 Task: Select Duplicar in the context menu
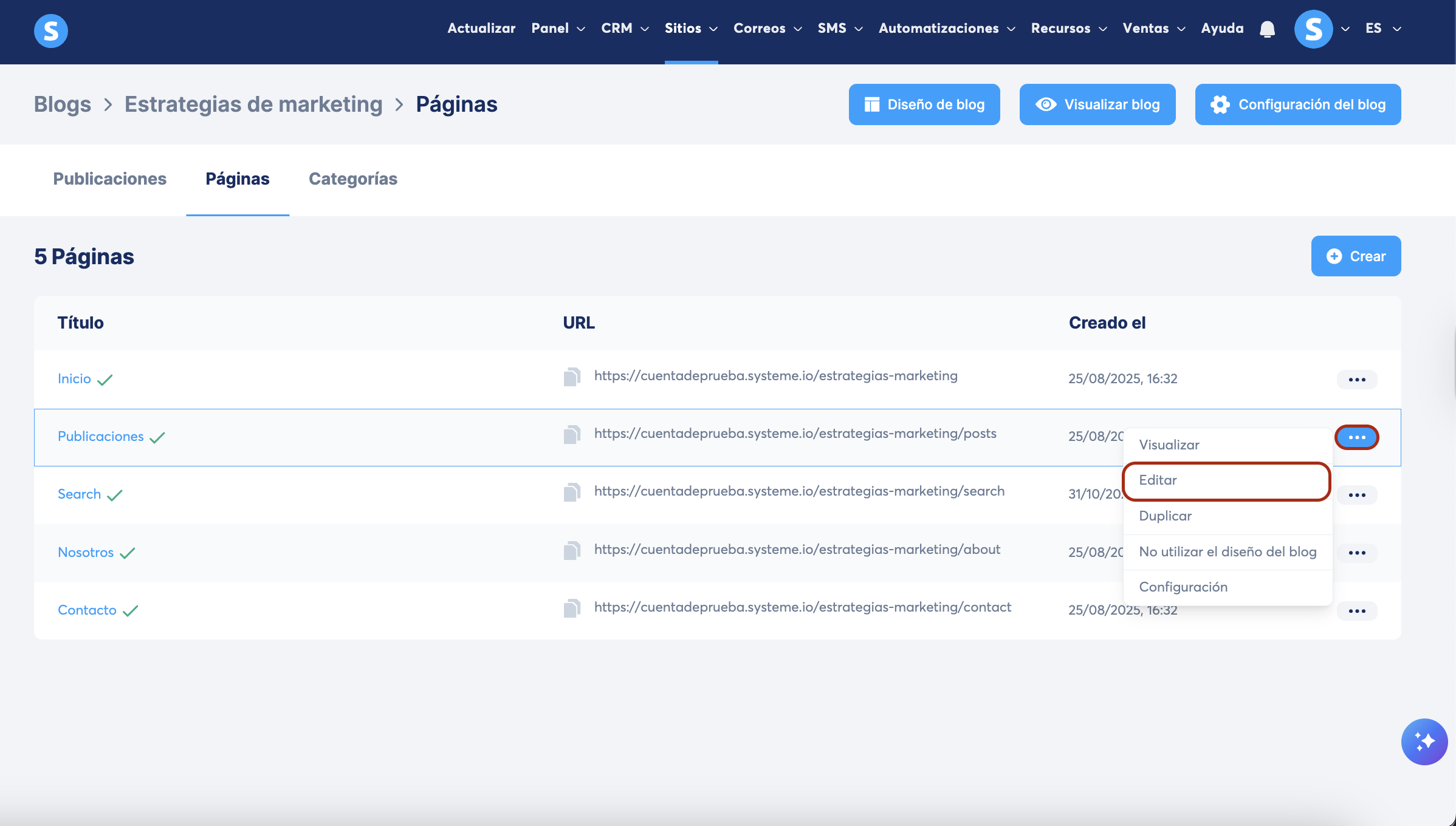tap(1165, 516)
